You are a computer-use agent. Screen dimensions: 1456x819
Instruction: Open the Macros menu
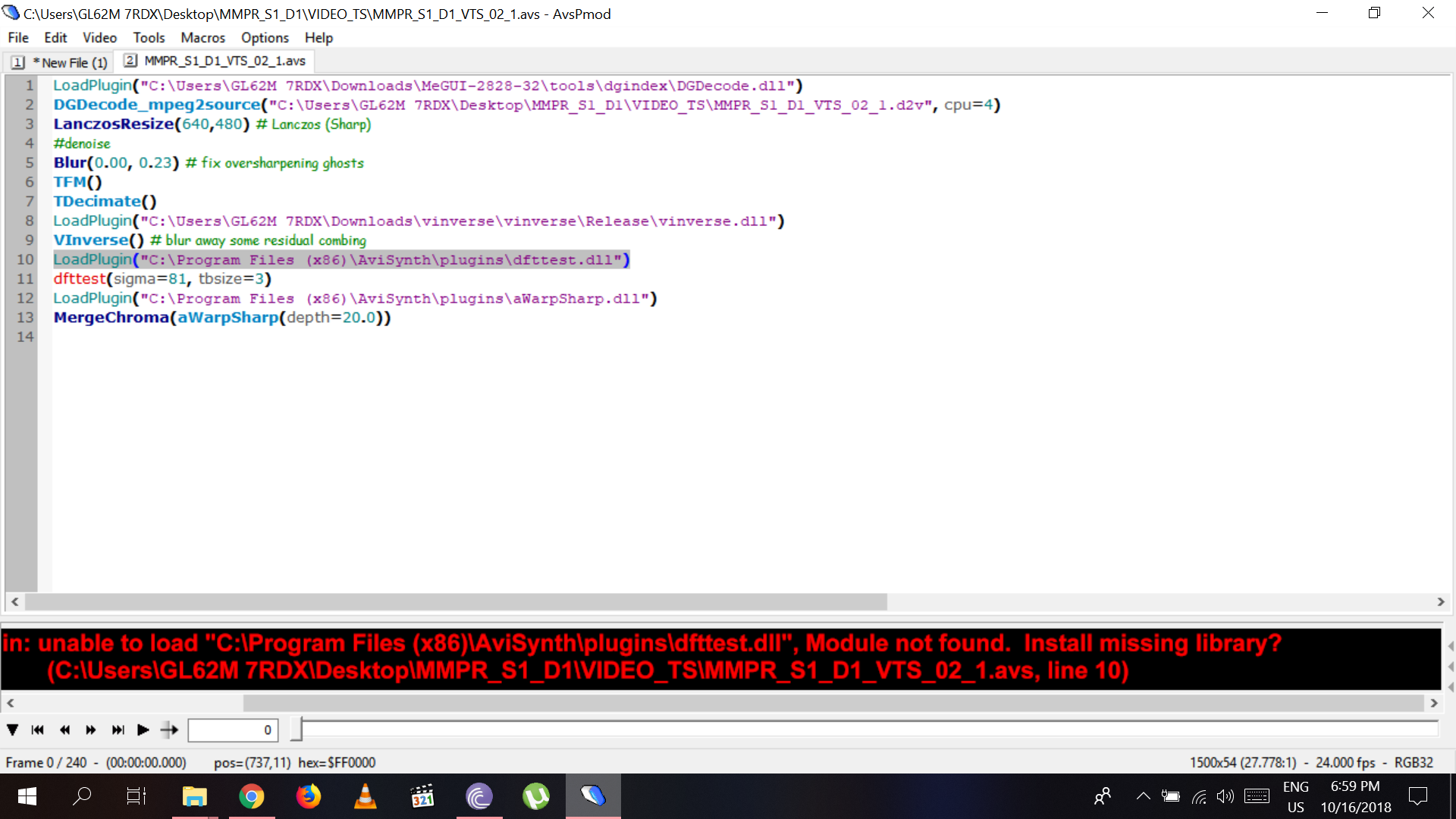[x=202, y=38]
